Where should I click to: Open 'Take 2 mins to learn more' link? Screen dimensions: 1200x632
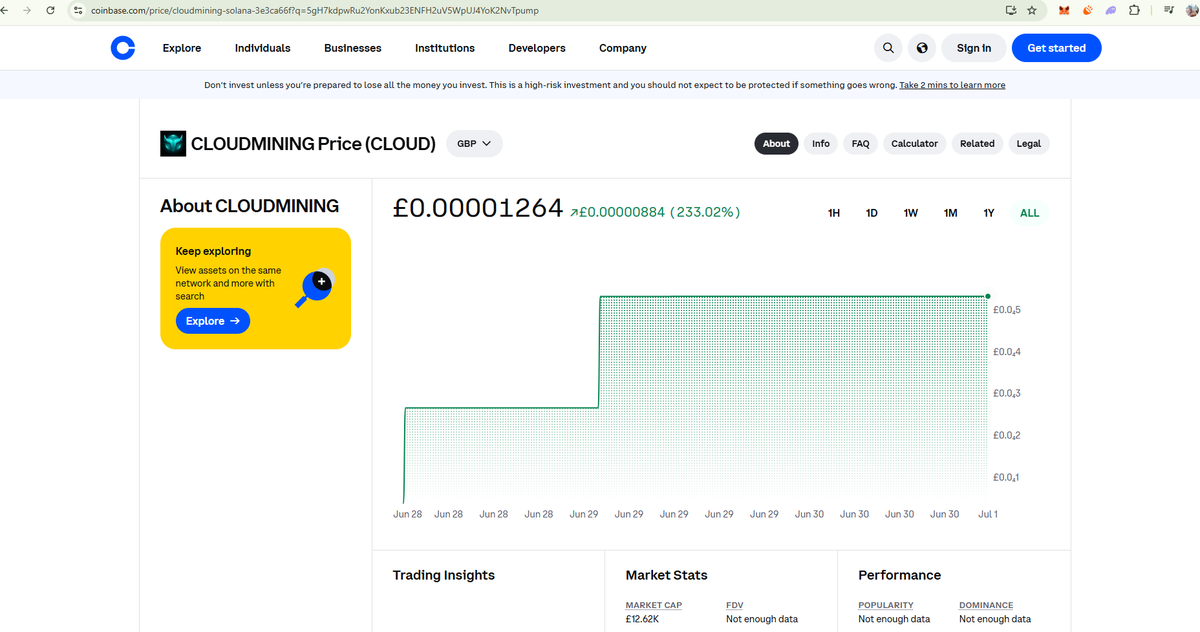pyautogui.click(x=952, y=85)
